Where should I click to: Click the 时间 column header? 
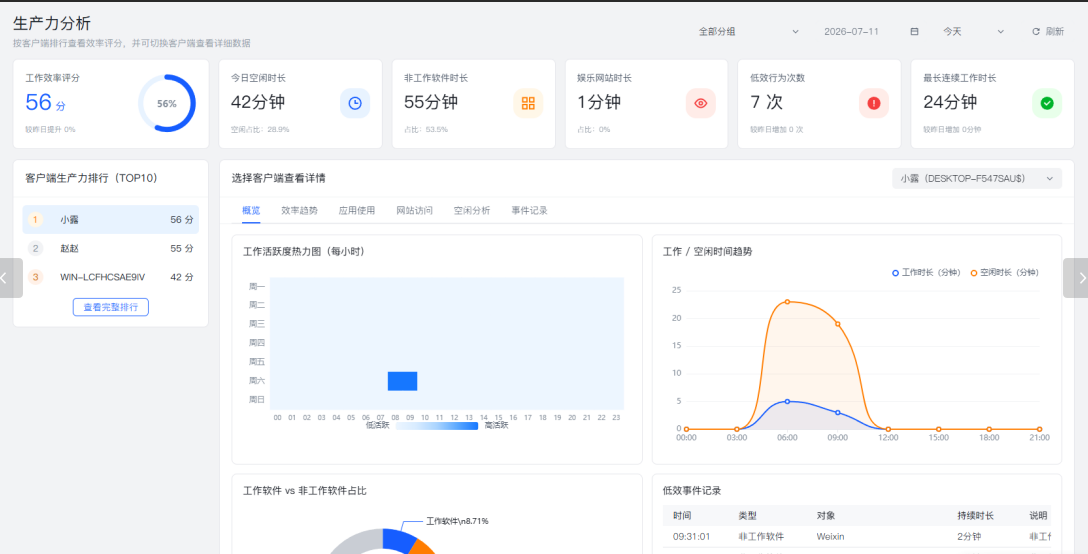681,516
